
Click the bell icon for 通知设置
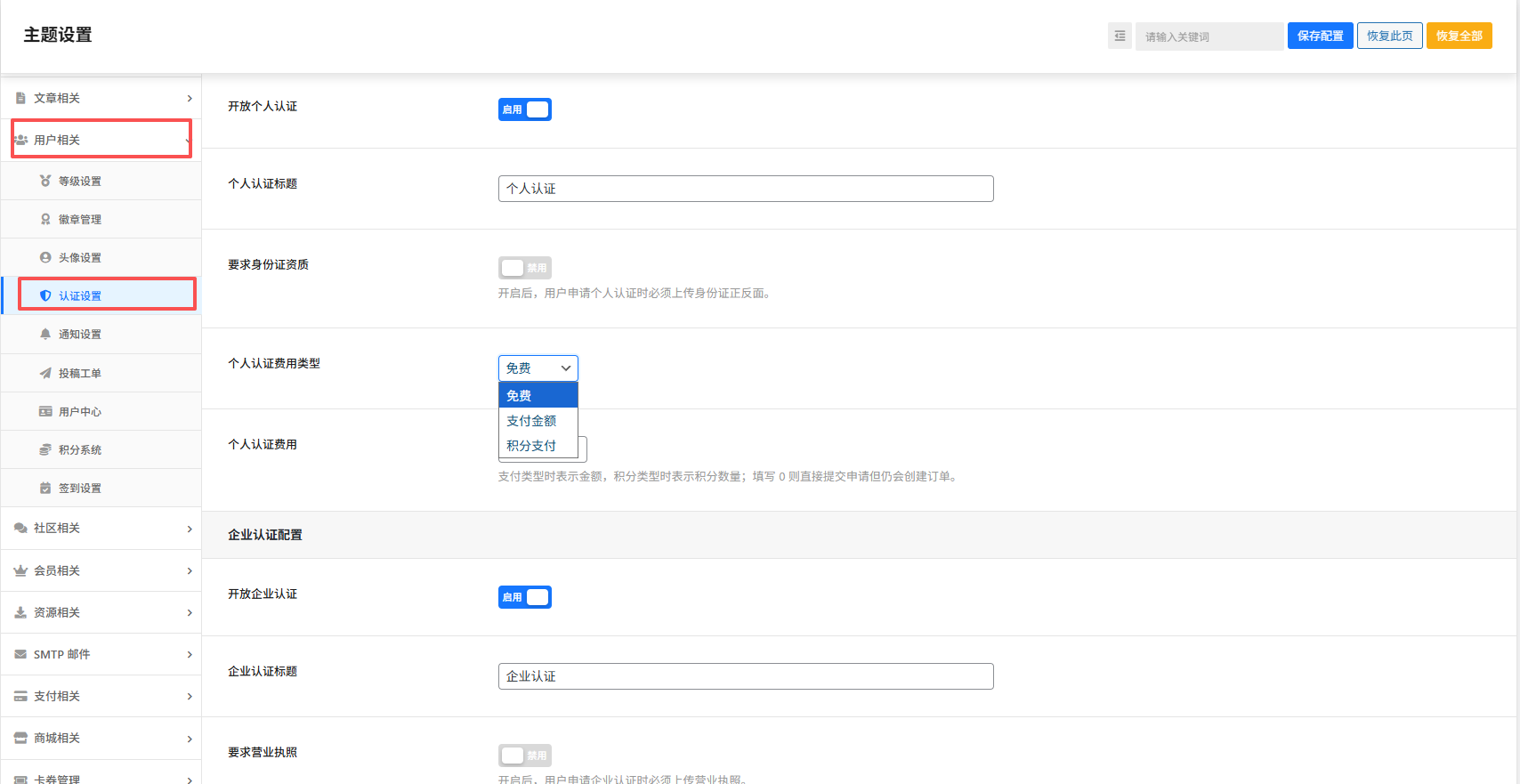pos(45,334)
